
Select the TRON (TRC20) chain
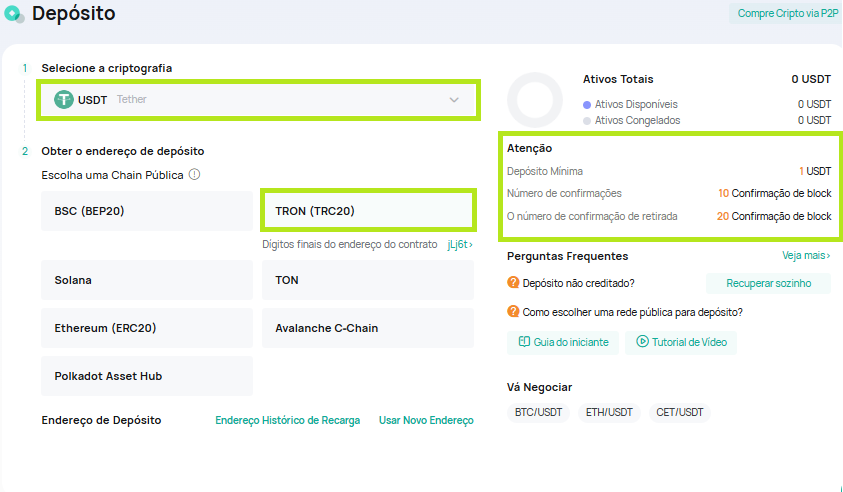click(x=368, y=211)
